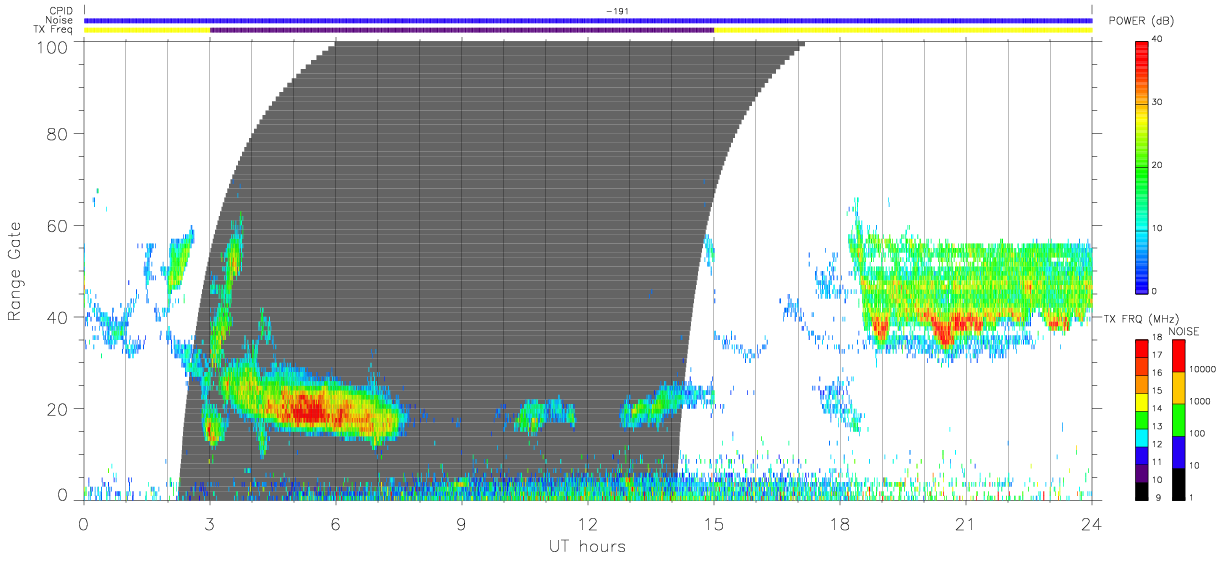Click the red echo patch near 5 UT, gate 20

click(308, 409)
